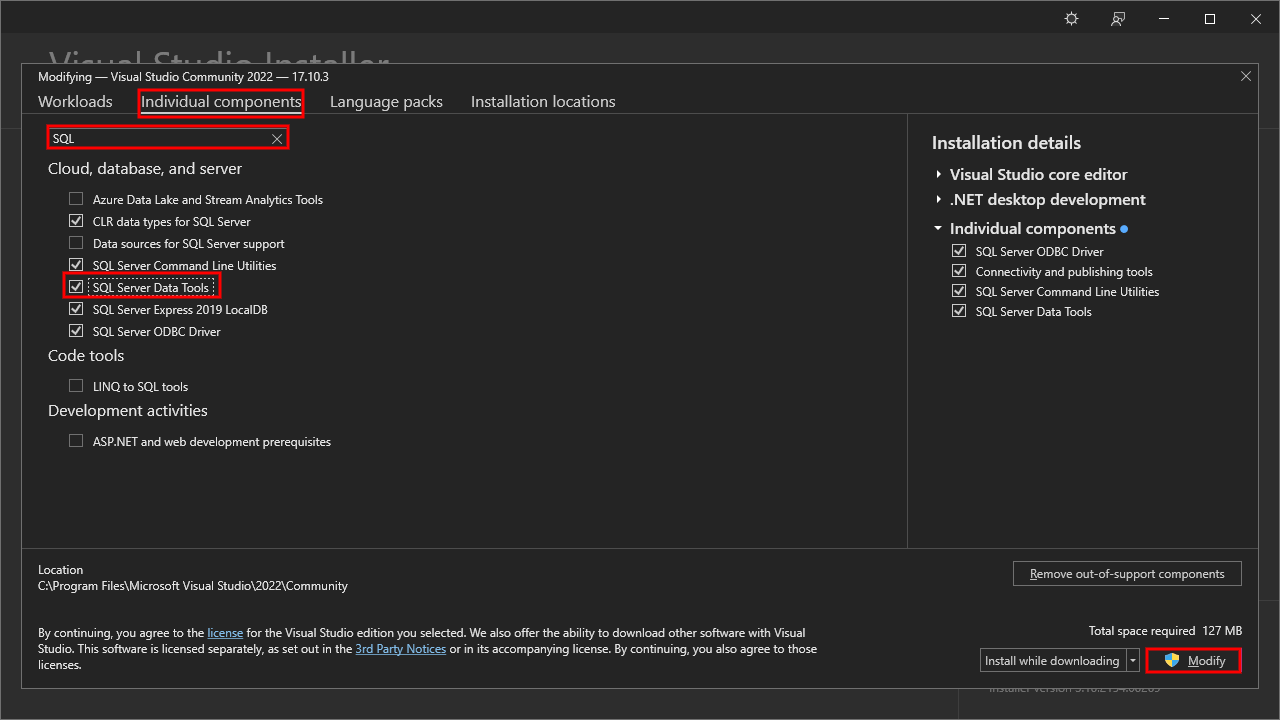1280x720 pixels.
Task: Toggle SQL Server Command Line Utilities checkbox in the component list
Action: [x=76, y=265]
